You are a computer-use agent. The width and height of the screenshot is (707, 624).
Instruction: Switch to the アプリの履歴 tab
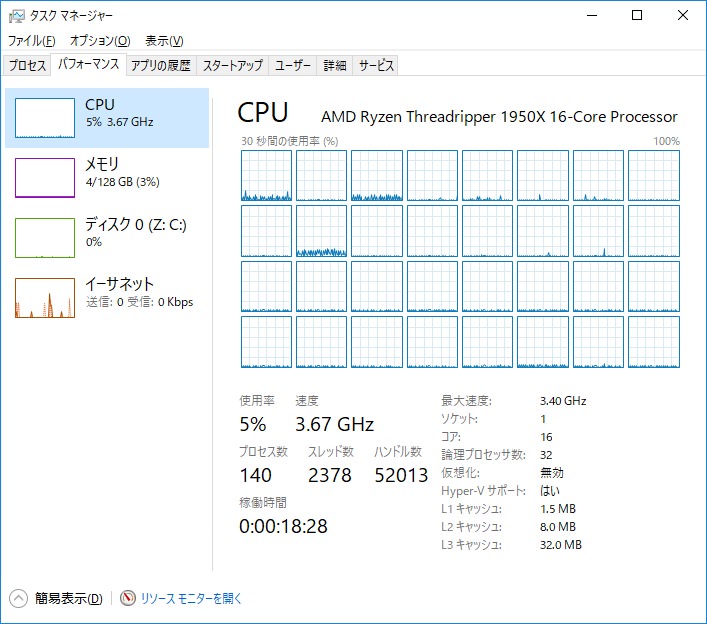(161, 65)
